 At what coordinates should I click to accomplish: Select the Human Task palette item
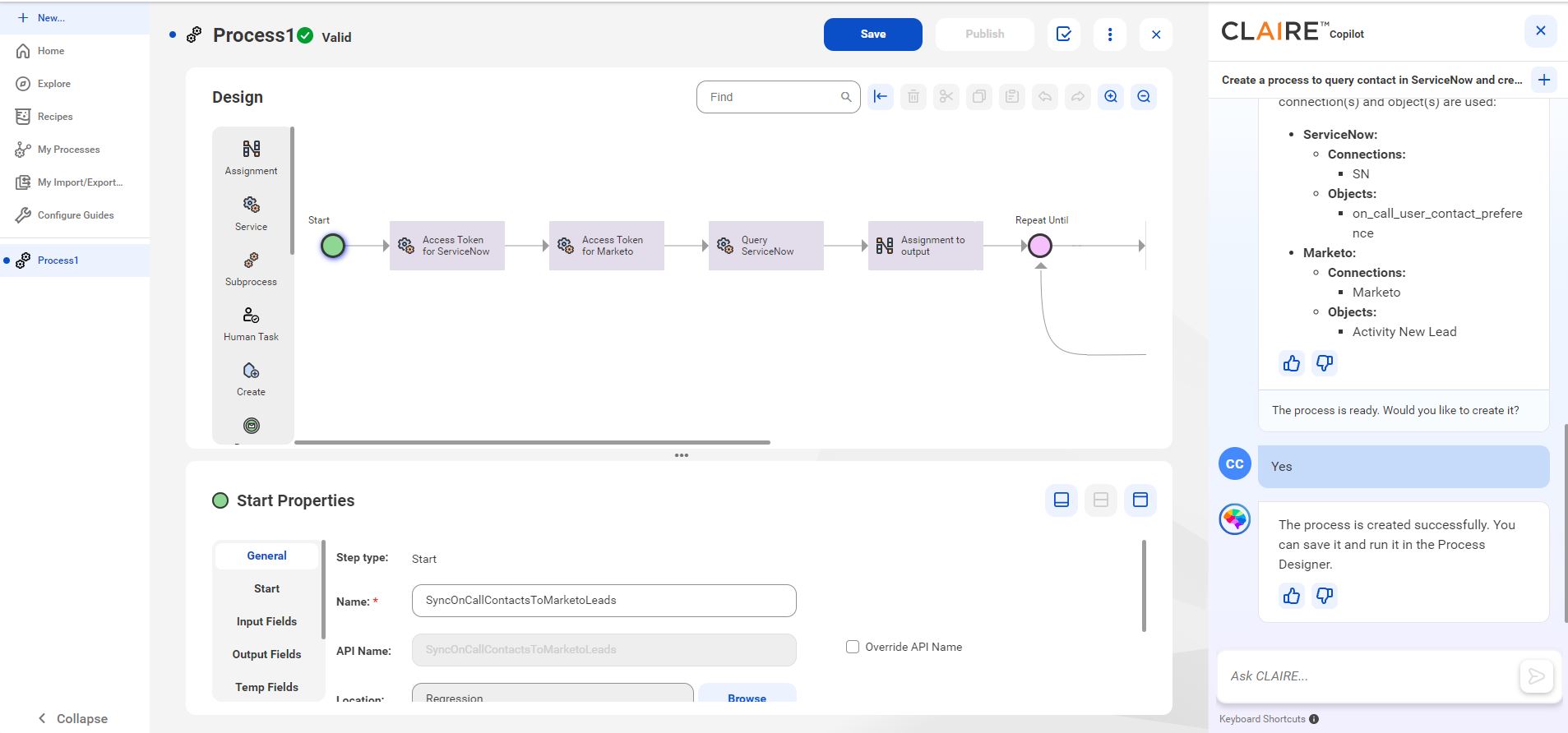(251, 324)
